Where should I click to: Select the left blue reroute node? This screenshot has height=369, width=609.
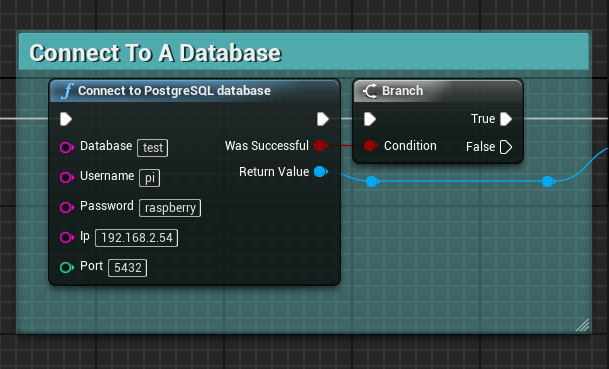372,181
